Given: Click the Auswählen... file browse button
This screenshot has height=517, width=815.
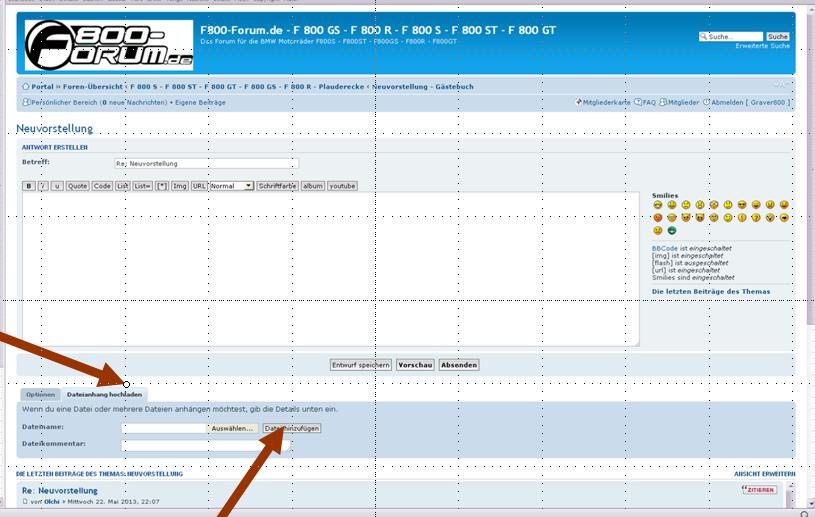Looking at the screenshot, I should tap(233, 428).
